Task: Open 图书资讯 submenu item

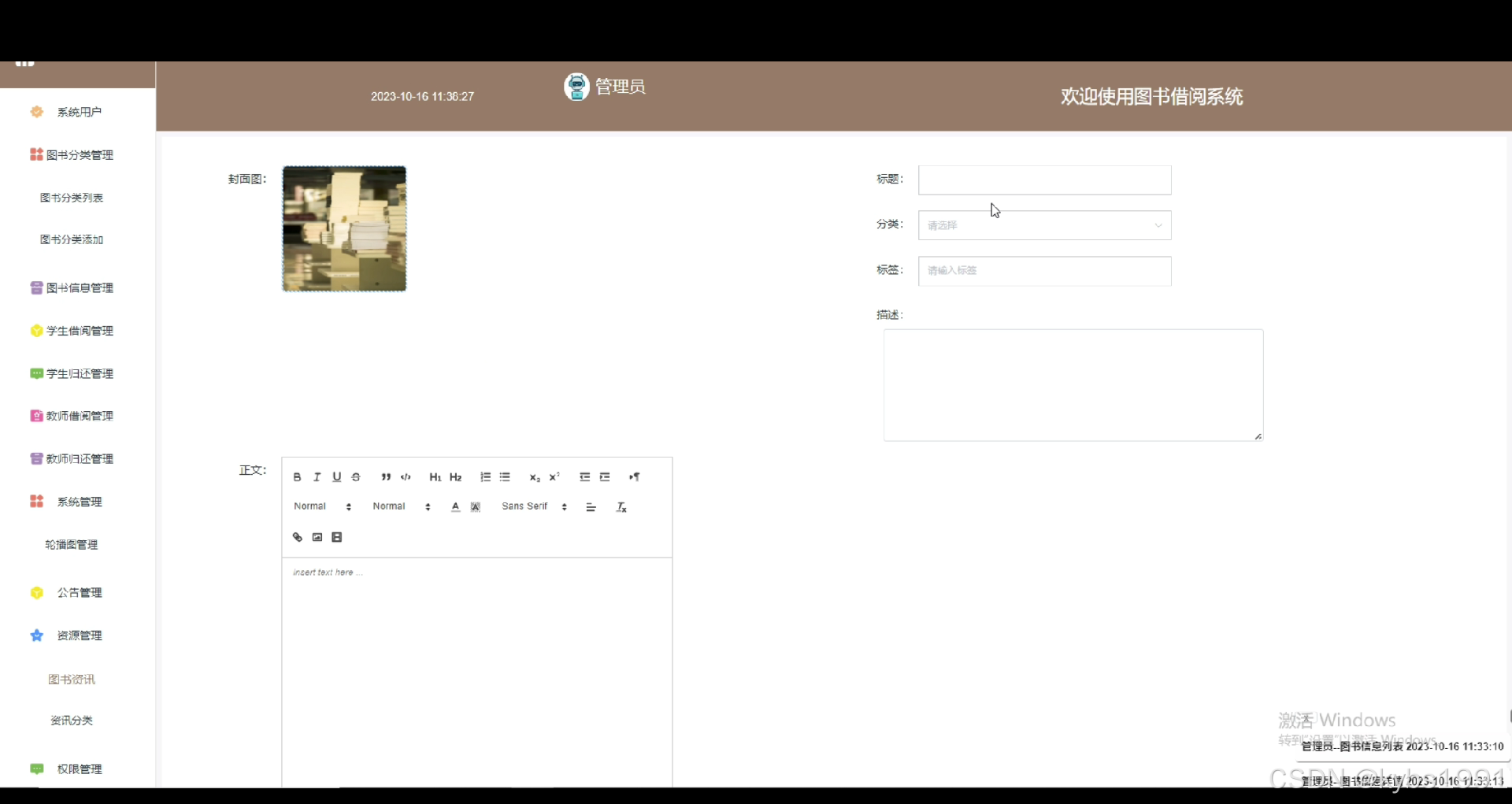Action: click(x=72, y=679)
